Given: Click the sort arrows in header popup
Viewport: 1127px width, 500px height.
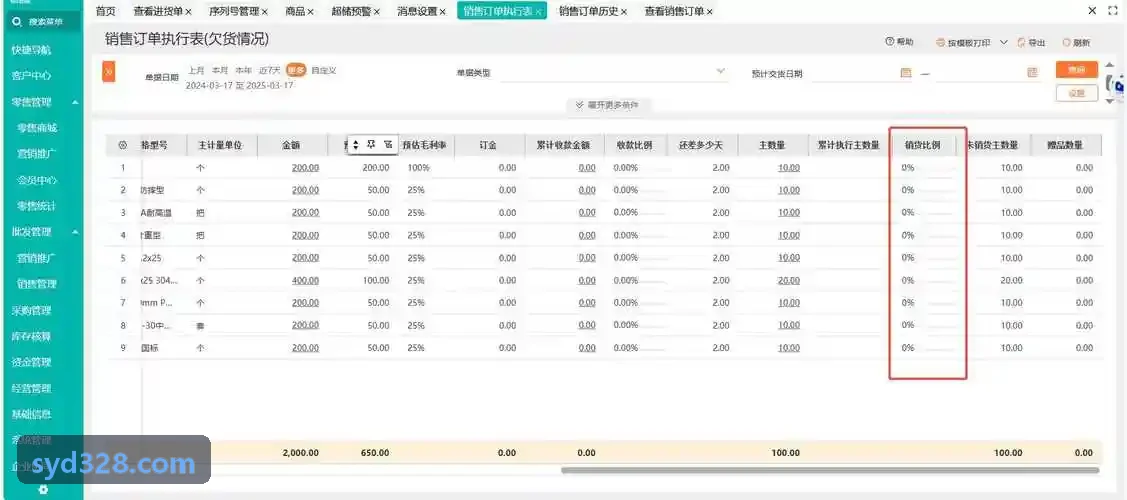Looking at the screenshot, I should pyautogui.click(x=356, y=145).
